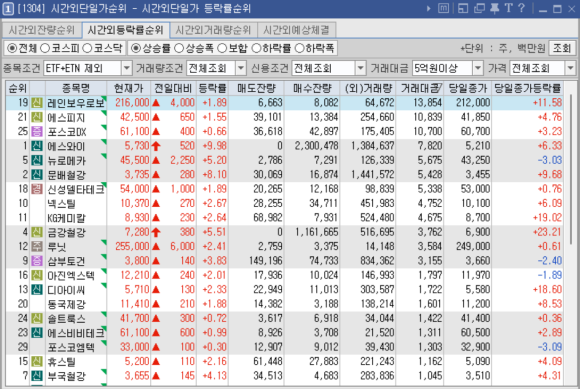Click the 신 badge next to 디아이씨

click(37, 290)
